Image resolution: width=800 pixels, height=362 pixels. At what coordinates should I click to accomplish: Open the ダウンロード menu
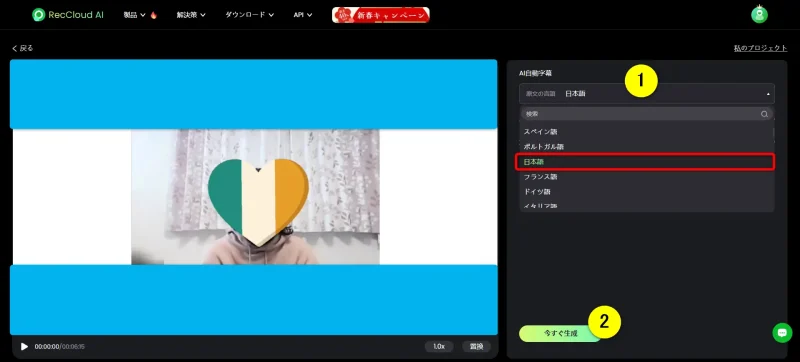pos(249,15)
